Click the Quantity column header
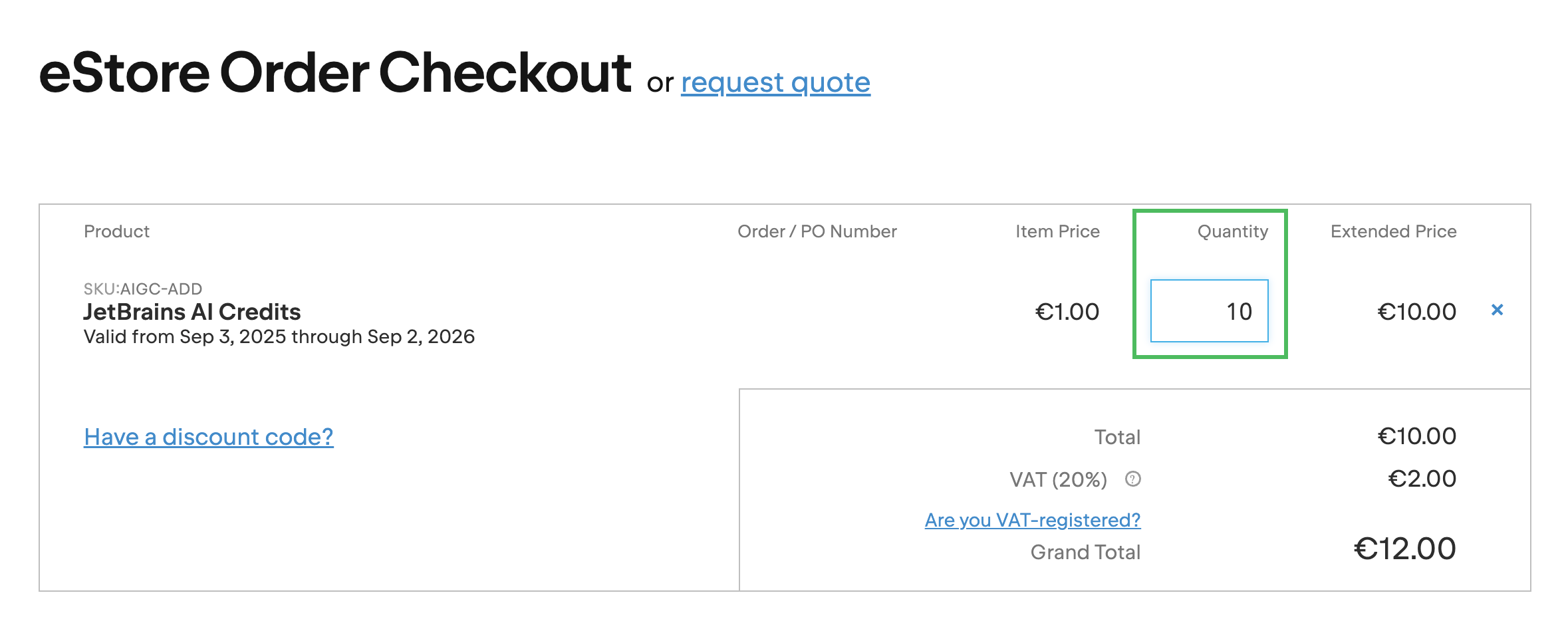The width and height of the screenshot is (1568, 625). tap(1232, 231)
